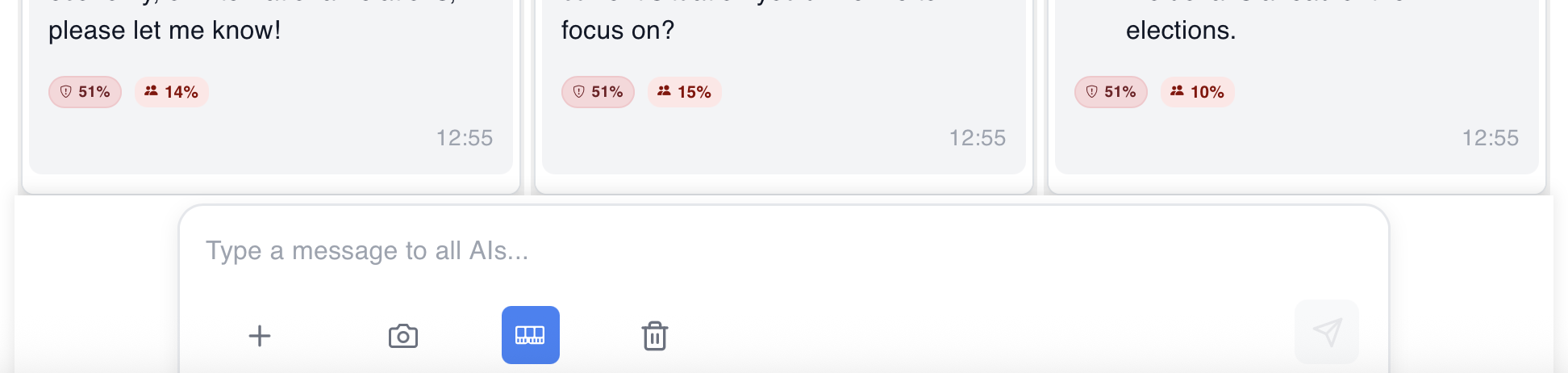Screen dimensions: 1568x373
Task: Click the 'please let me know!' message text
Action: (165, 31)
